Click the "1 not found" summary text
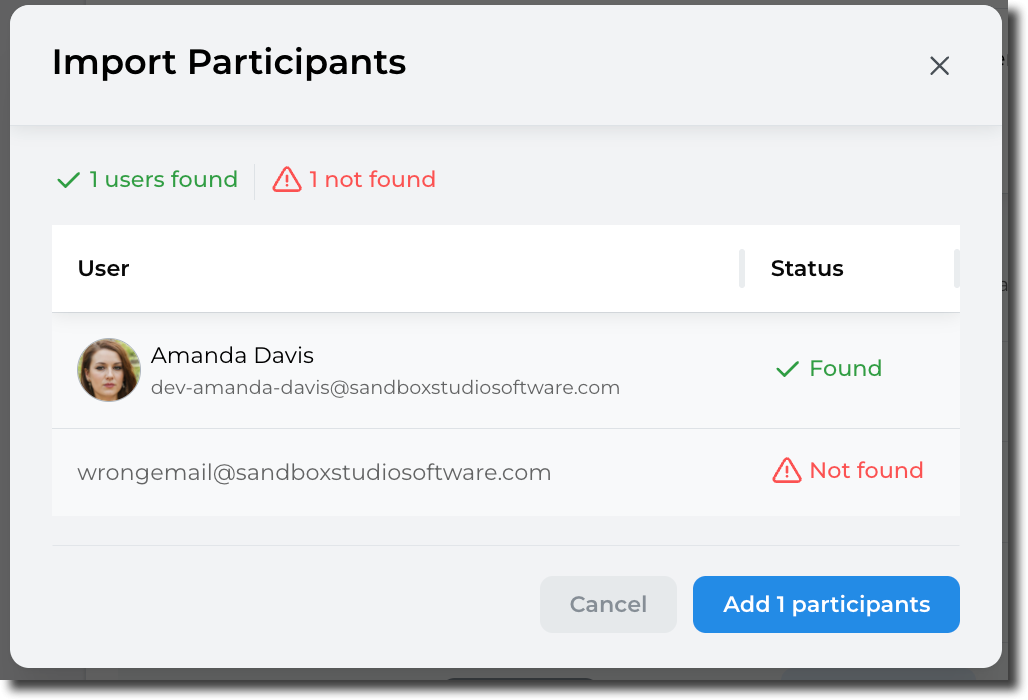This screenshot has width=1028, height=700. pos(372,180)
